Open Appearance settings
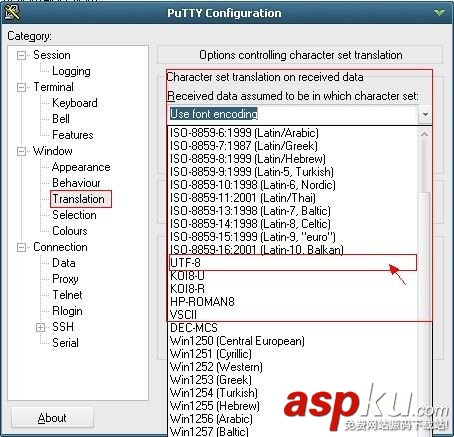The width and height of the screenshot is (454, 437). [81, 167]
